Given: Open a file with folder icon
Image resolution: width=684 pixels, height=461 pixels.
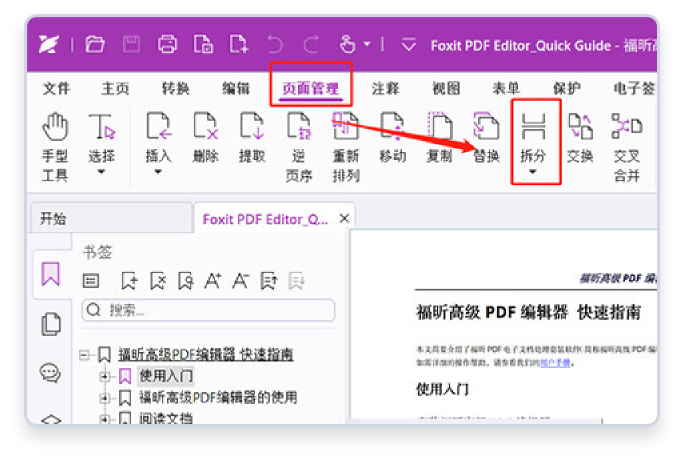Looking at the screenshot, I should click(x=95, y=44).
